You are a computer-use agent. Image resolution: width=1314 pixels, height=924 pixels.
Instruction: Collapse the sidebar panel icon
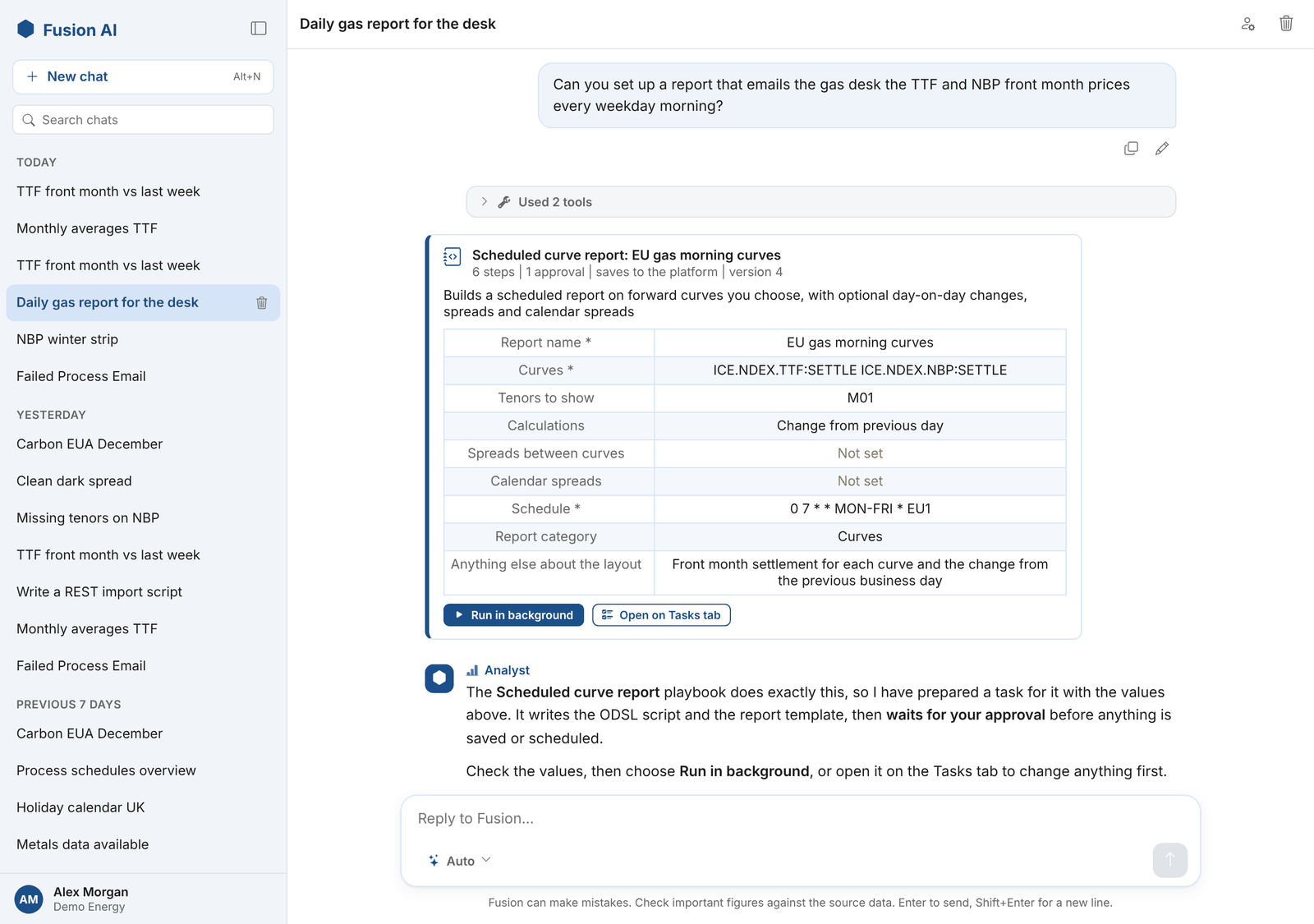[x=259, y=29]
